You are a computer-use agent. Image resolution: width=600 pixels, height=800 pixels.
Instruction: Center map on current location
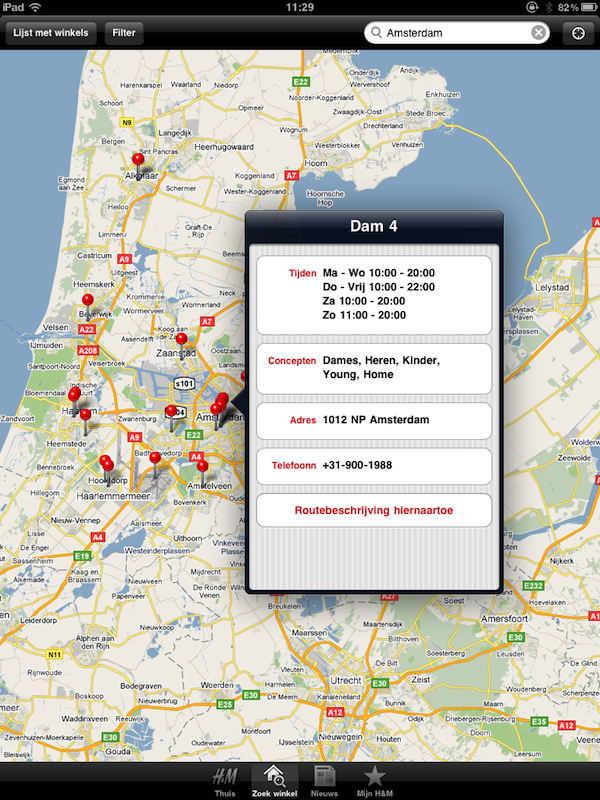point(577,33)
